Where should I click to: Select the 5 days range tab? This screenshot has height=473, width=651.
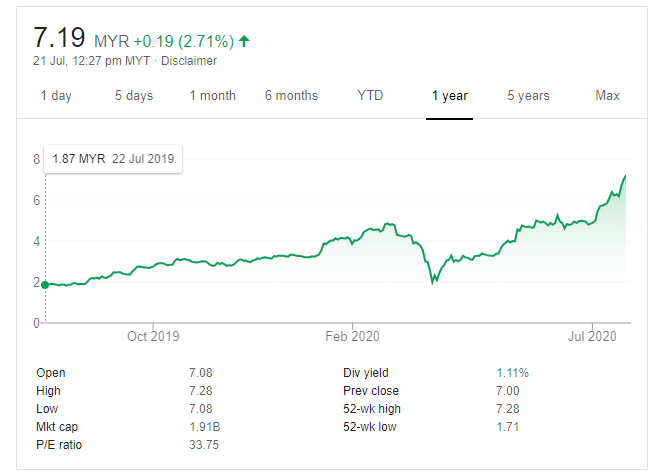pos(133,96)
